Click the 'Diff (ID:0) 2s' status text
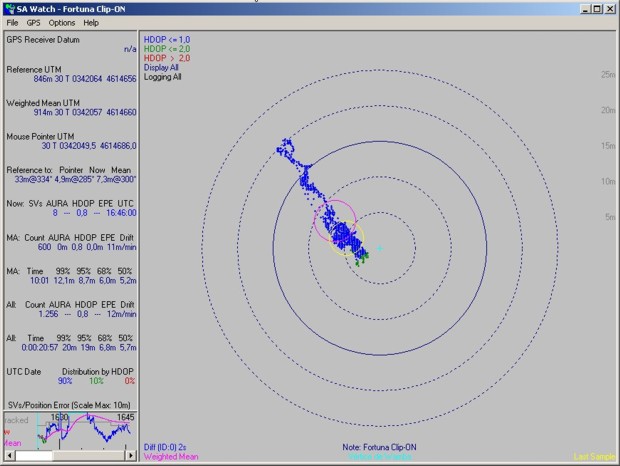The width and height of the screenshot is (620, 466). [x=165, y=447]
